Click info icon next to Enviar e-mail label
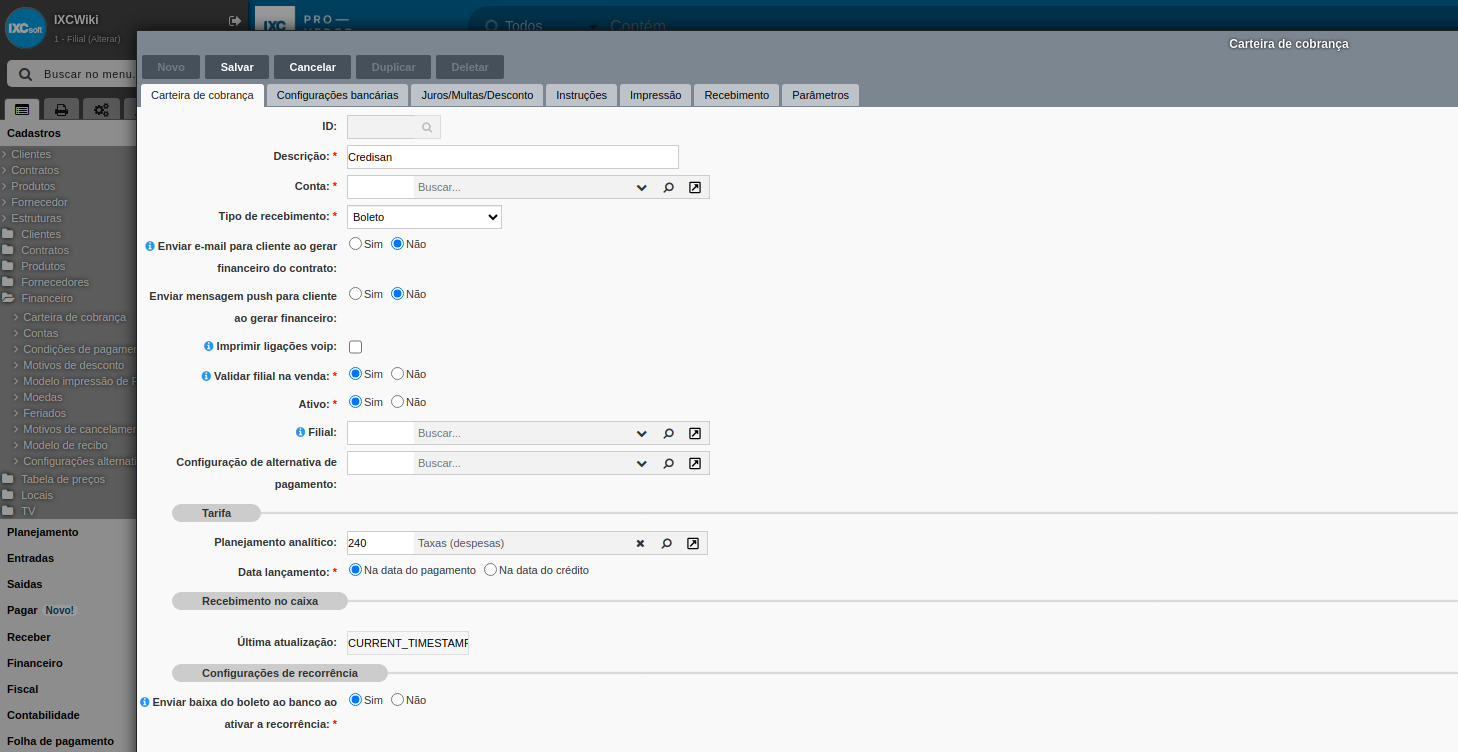 [x=150, y=246]
